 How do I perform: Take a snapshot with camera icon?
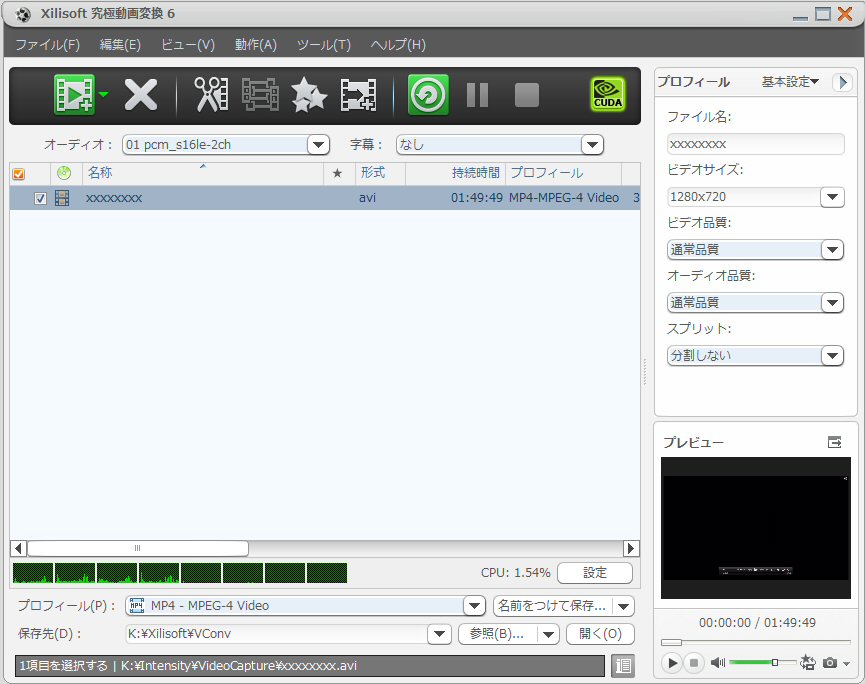pyautogui.click(x=830, y=662)
